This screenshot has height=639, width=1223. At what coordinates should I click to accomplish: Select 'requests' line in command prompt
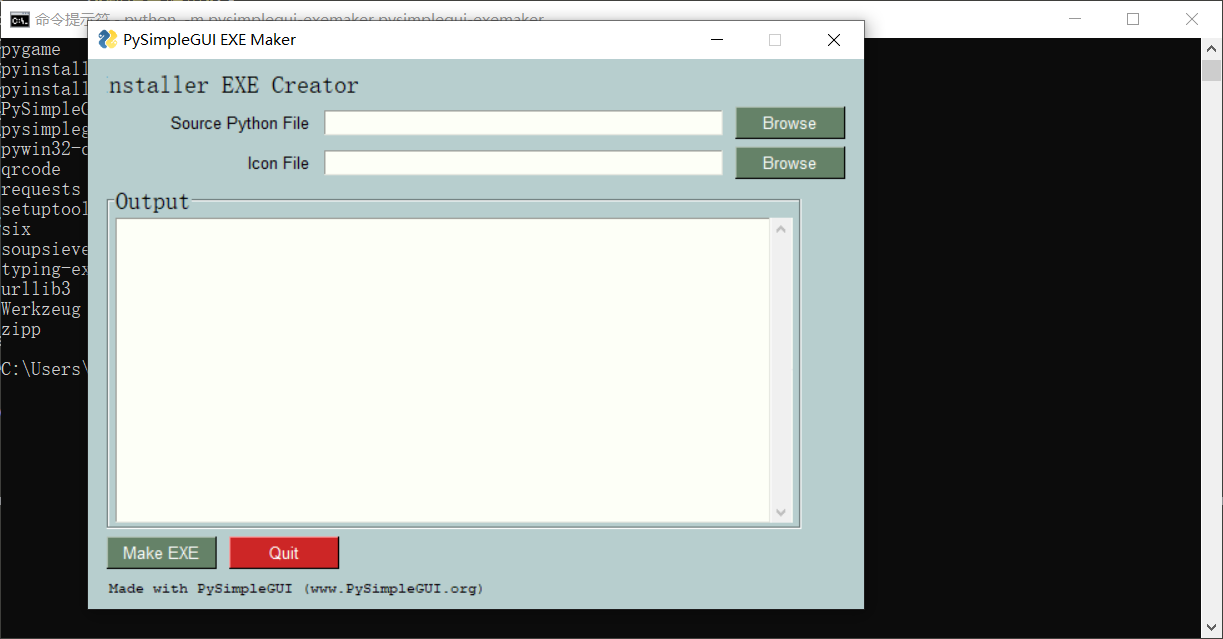click(x=41, y=190)
